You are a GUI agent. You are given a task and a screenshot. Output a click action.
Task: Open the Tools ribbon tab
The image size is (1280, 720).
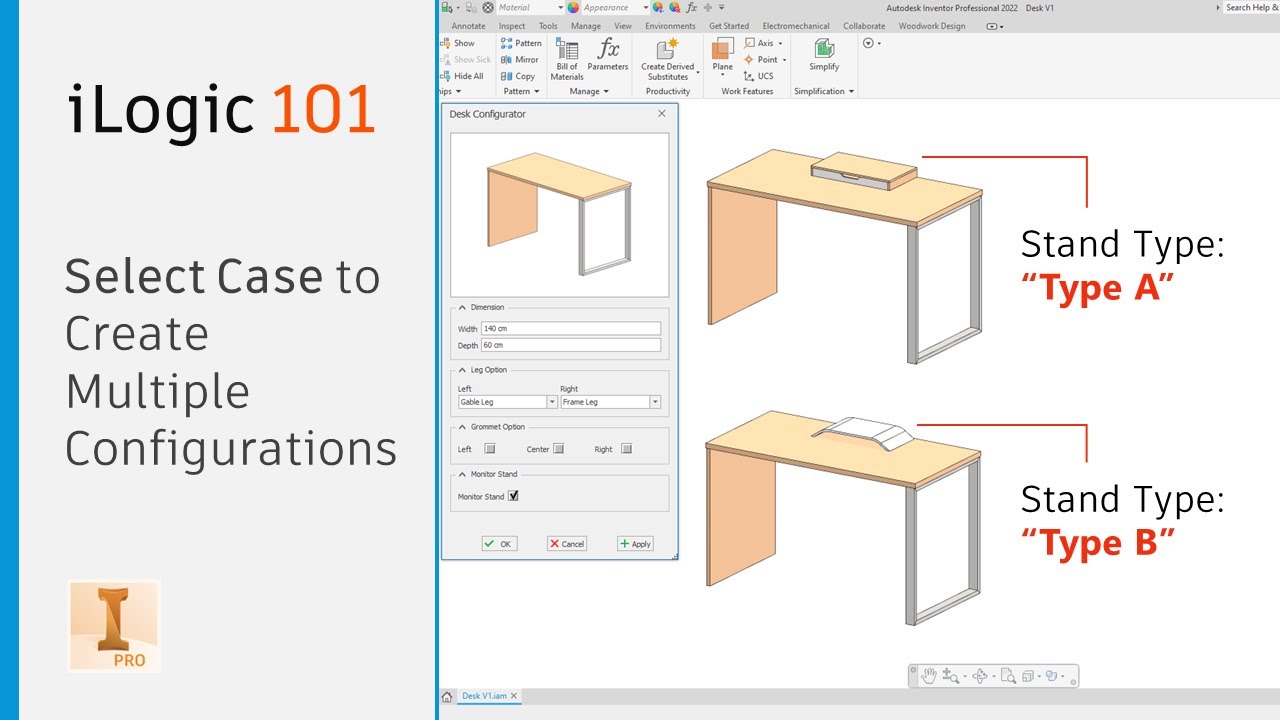pos(548,26)
